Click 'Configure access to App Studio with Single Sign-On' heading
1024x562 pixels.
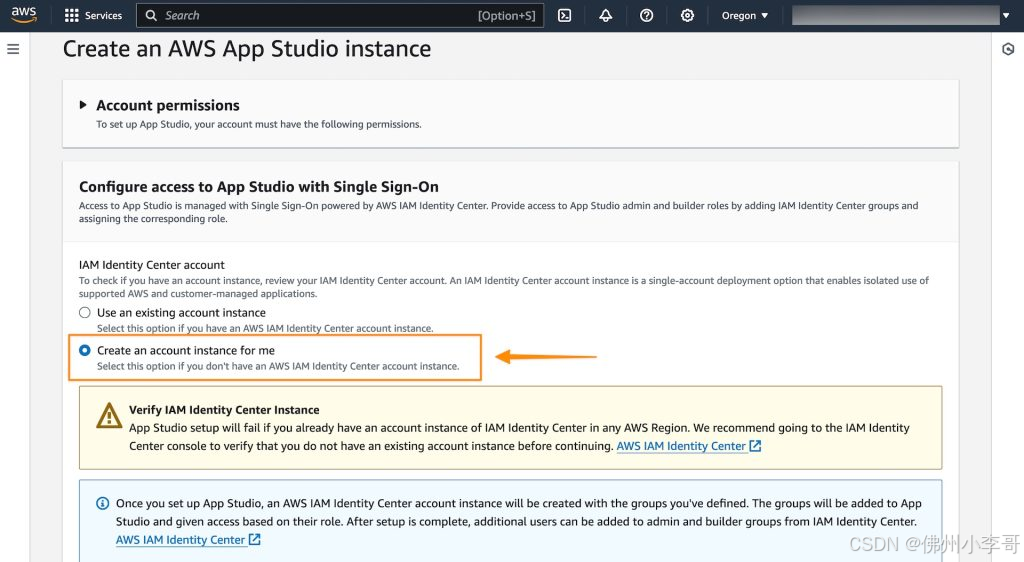tap(259, 187)
